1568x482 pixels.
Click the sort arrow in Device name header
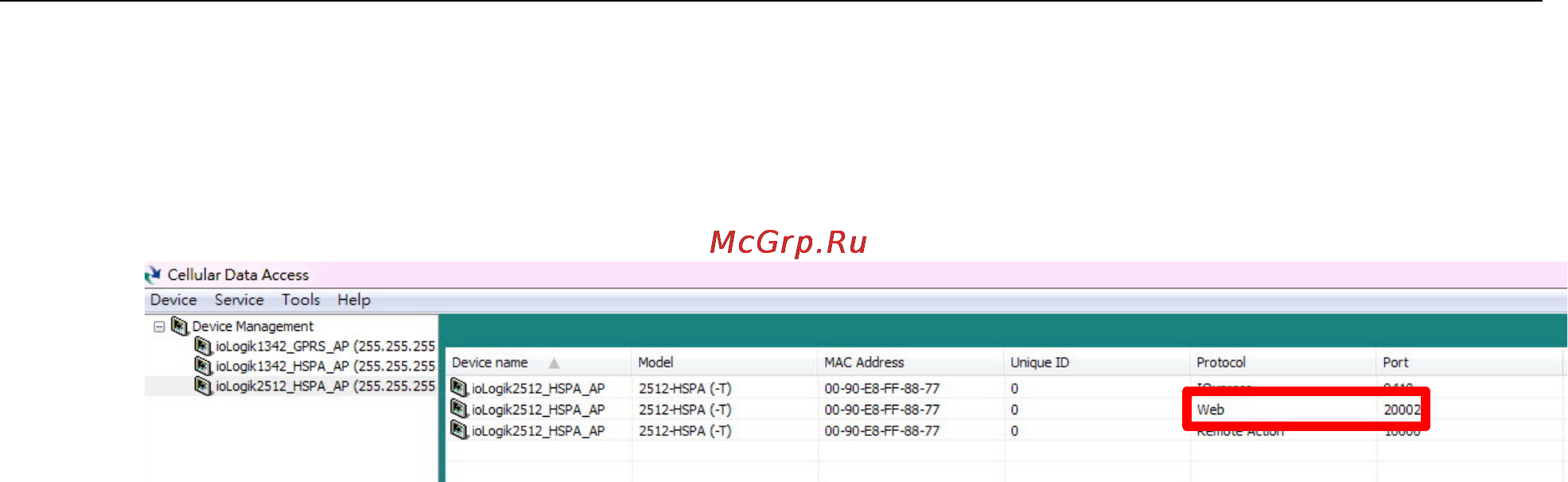(x=554, y=363)
